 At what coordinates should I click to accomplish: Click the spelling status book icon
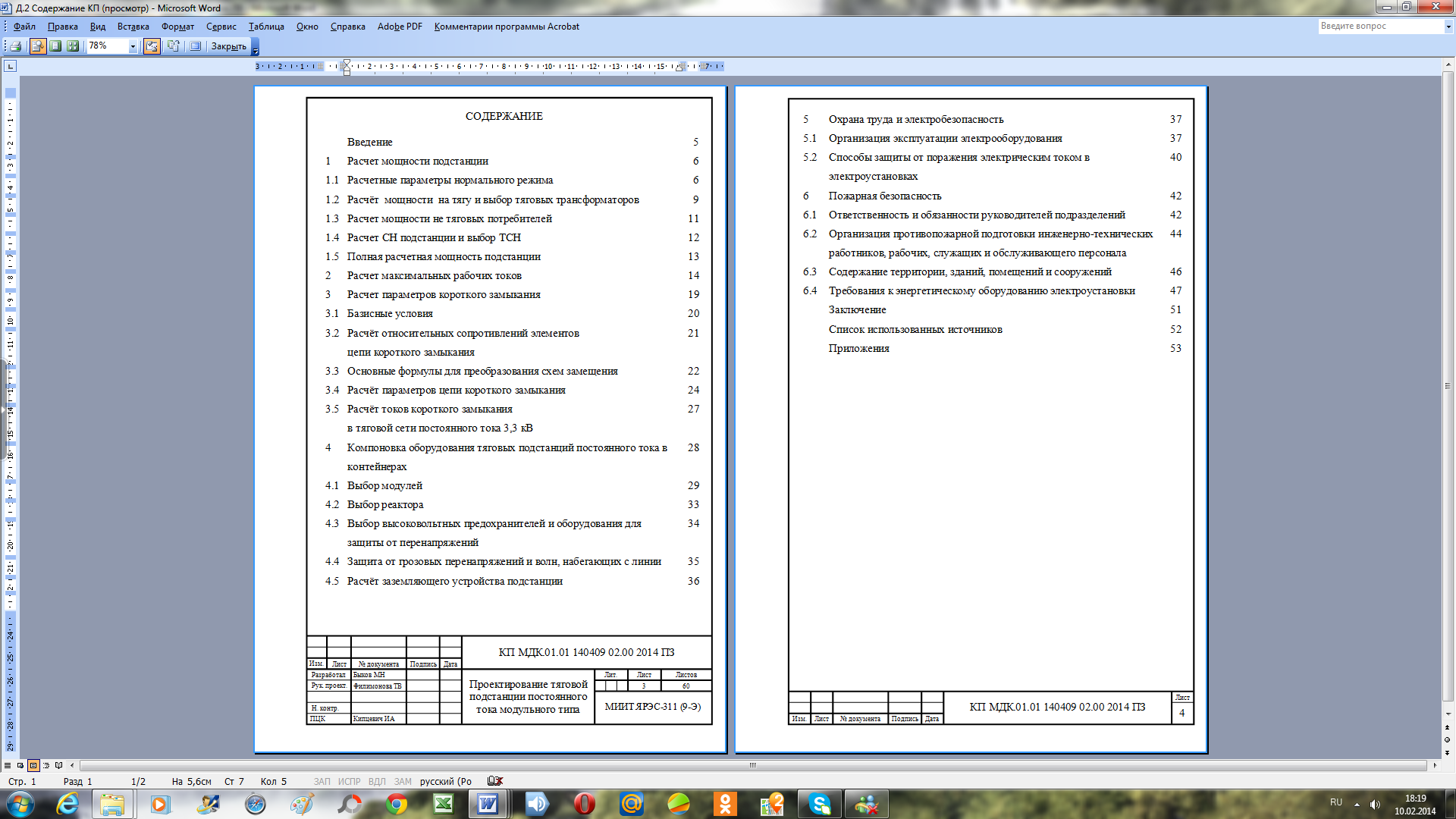(495, 781)
